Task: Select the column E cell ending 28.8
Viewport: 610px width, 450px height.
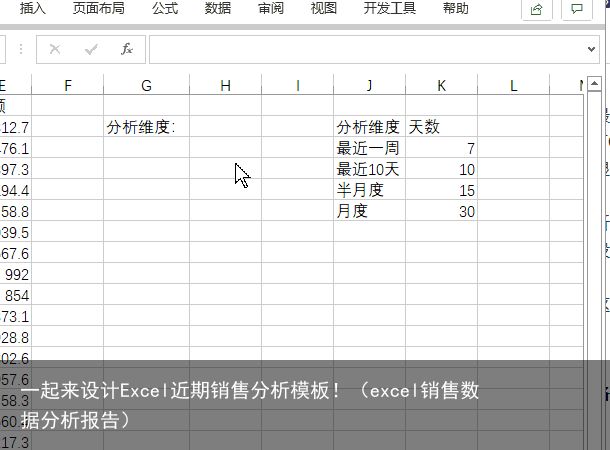Action: click(16, 337)
